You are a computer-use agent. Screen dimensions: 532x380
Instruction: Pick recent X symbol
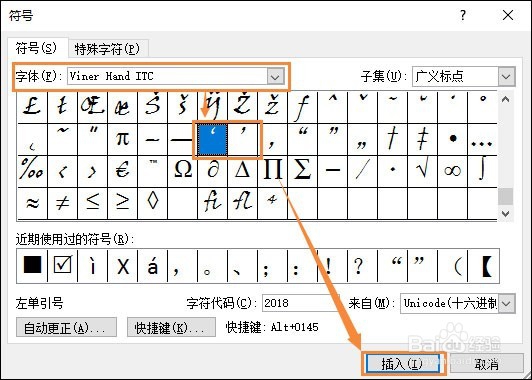(122, 266)
